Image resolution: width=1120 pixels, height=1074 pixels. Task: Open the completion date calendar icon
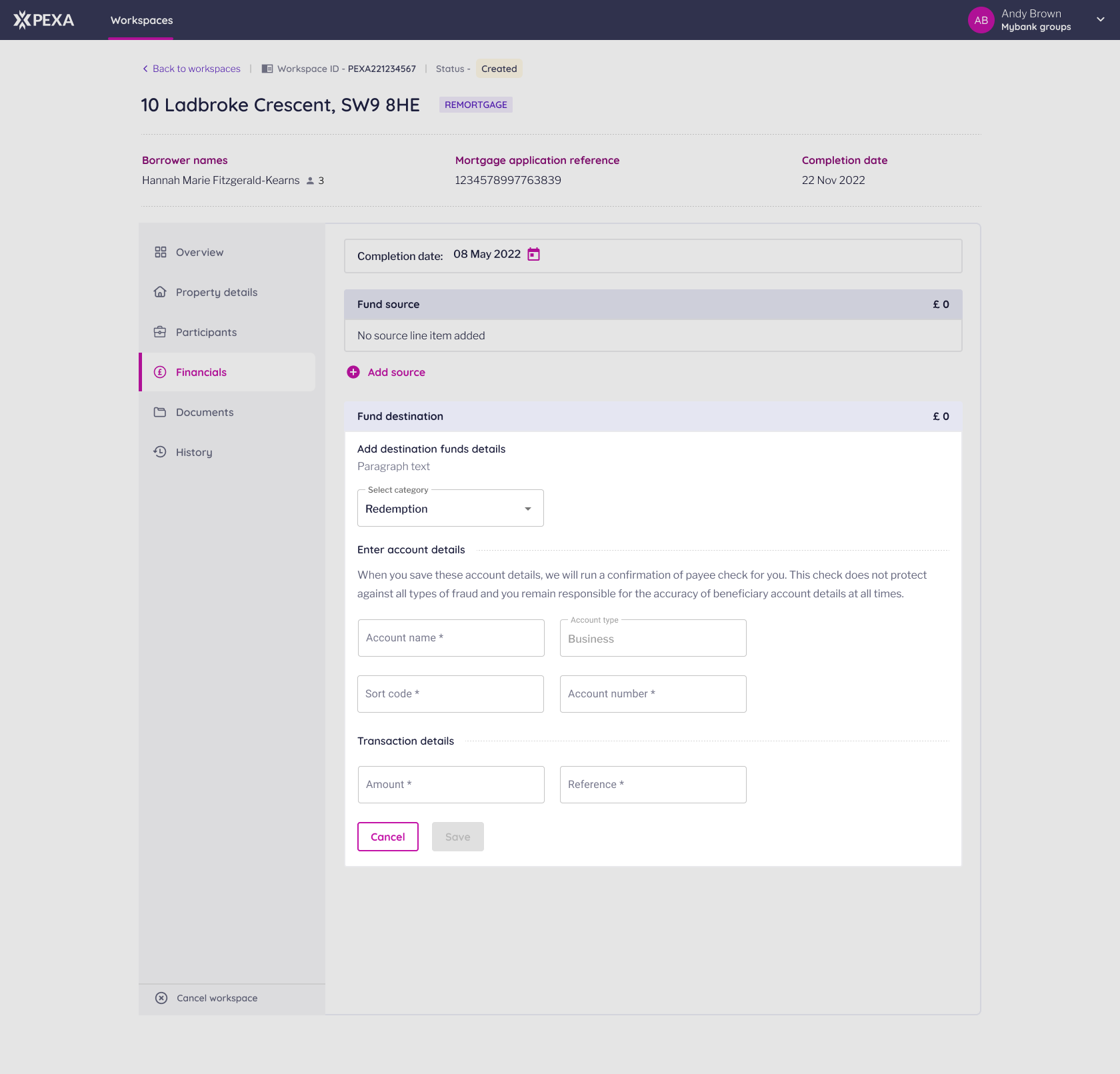[533, 254]
